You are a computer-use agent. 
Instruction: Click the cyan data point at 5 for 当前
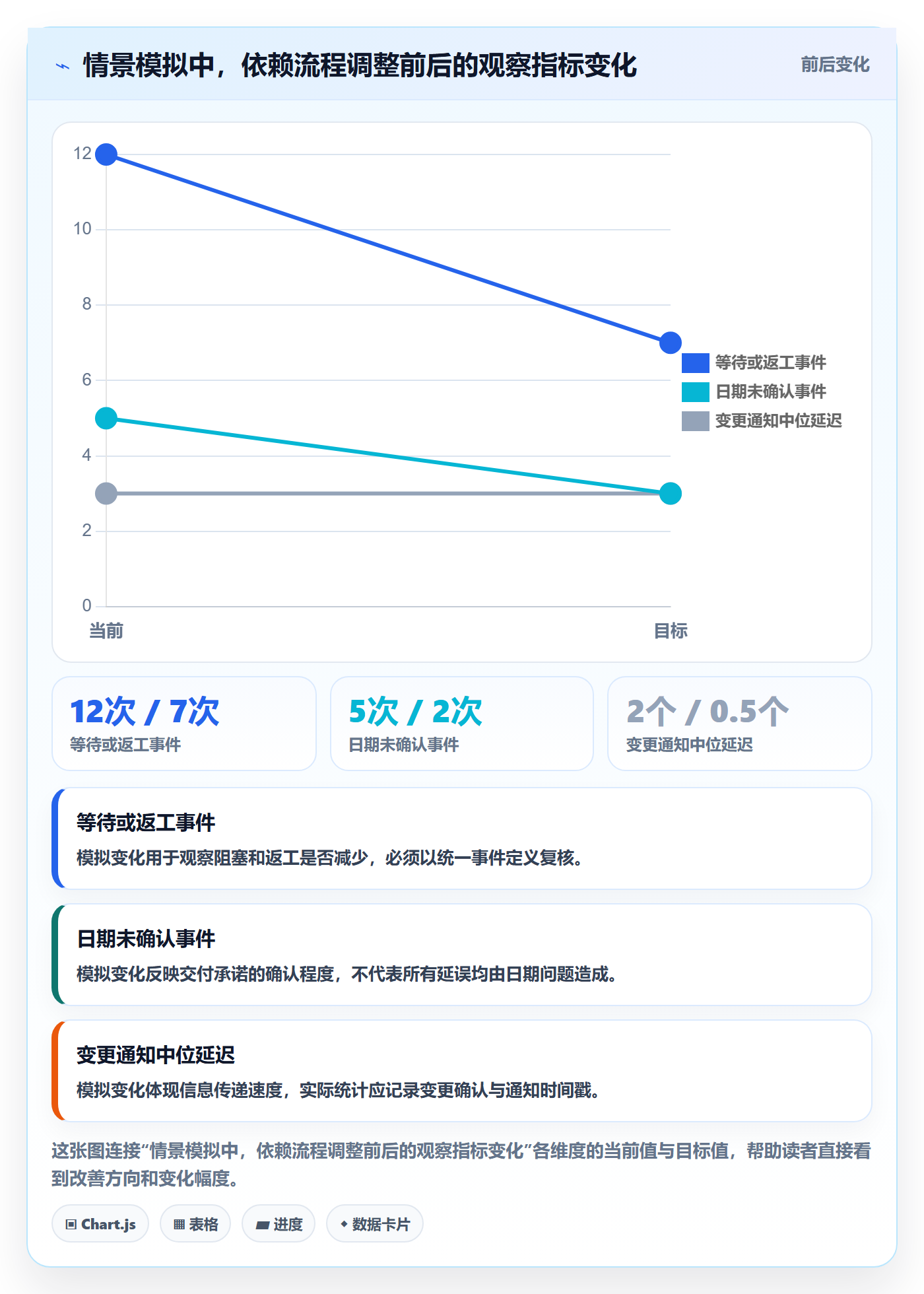(x=106, y=418)
